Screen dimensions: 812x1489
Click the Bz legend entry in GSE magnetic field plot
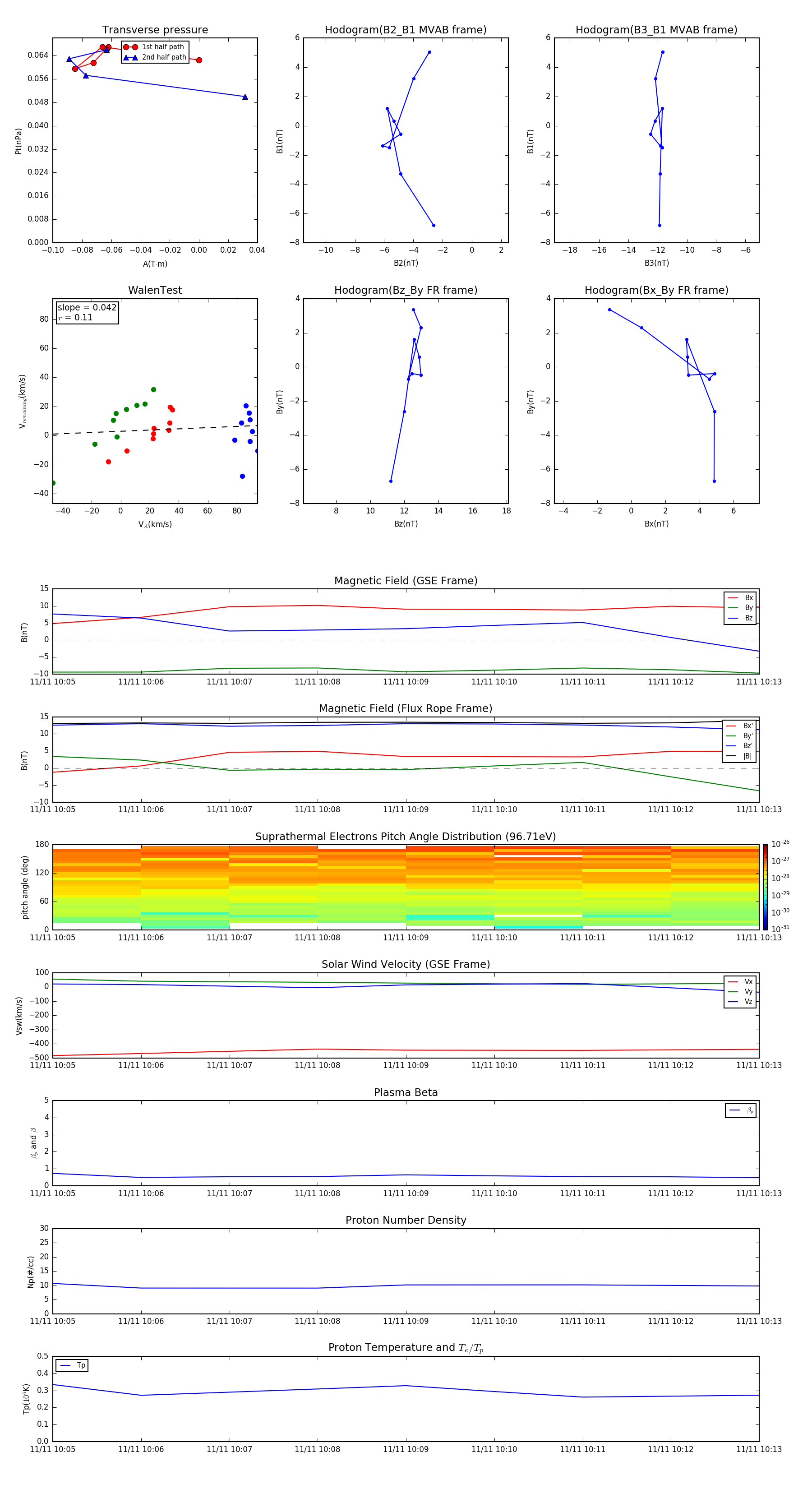(740, 618)
